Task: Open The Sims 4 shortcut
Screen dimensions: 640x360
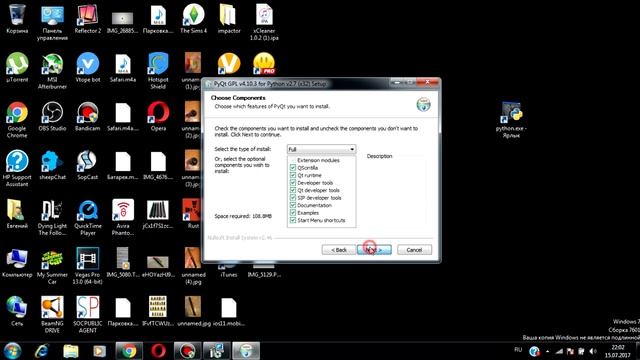Action: tap(193, 19)
